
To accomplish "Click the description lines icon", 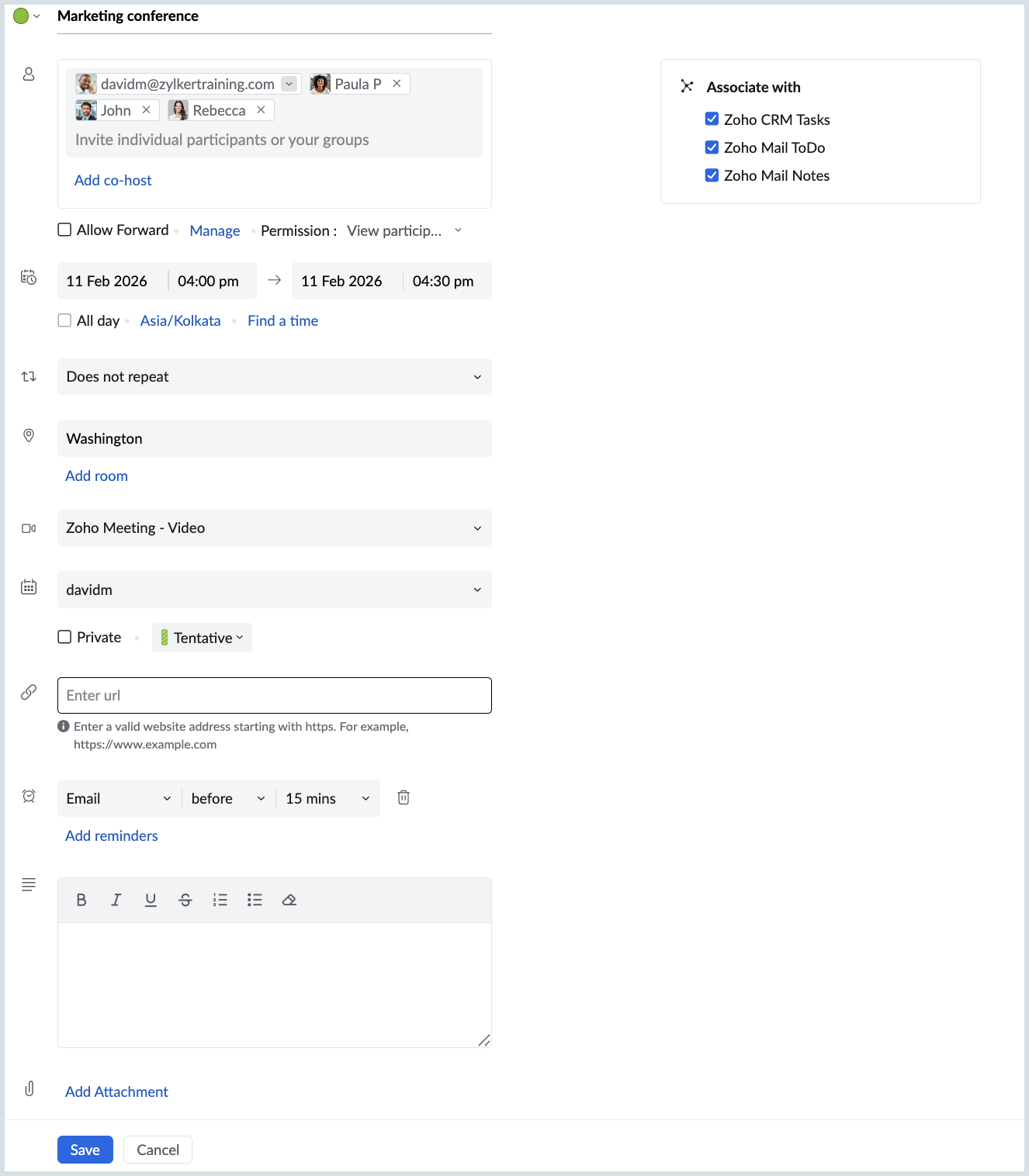I will 29,884.
